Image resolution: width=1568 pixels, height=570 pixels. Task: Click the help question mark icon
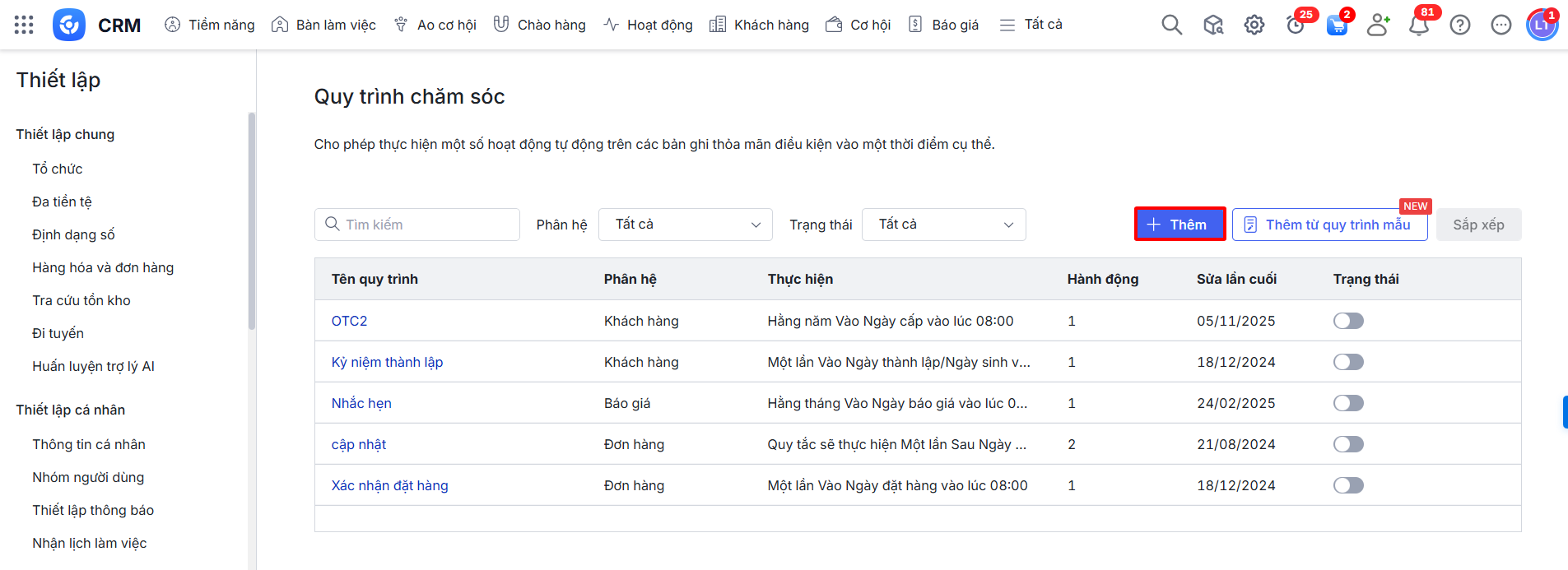click(x=1459, y=25)
